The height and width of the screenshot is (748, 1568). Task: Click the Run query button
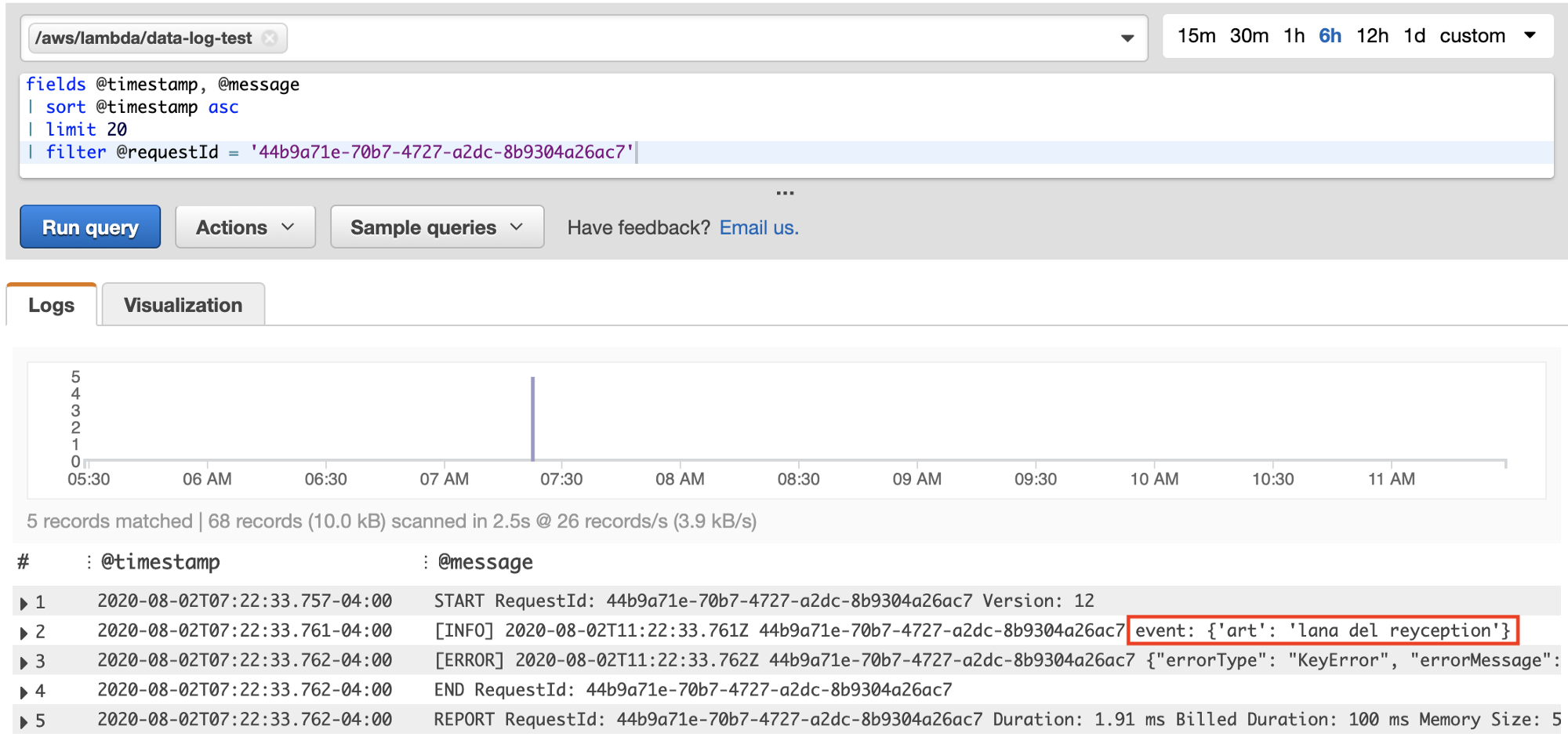90,227
